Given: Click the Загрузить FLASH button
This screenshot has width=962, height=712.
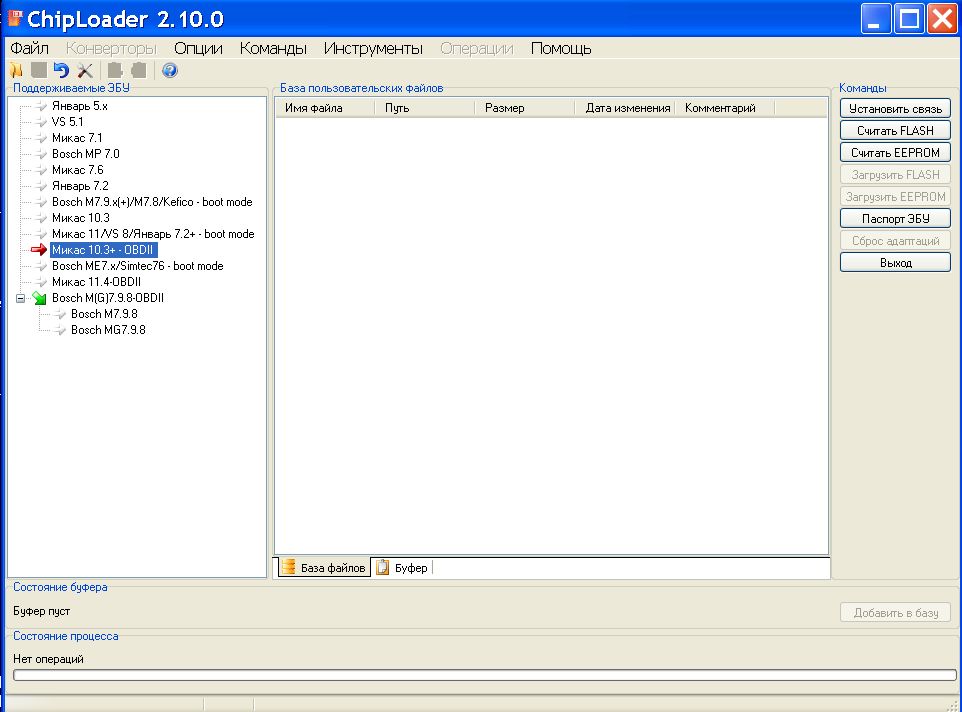Looking at the screenshot, I should point(895,175).
